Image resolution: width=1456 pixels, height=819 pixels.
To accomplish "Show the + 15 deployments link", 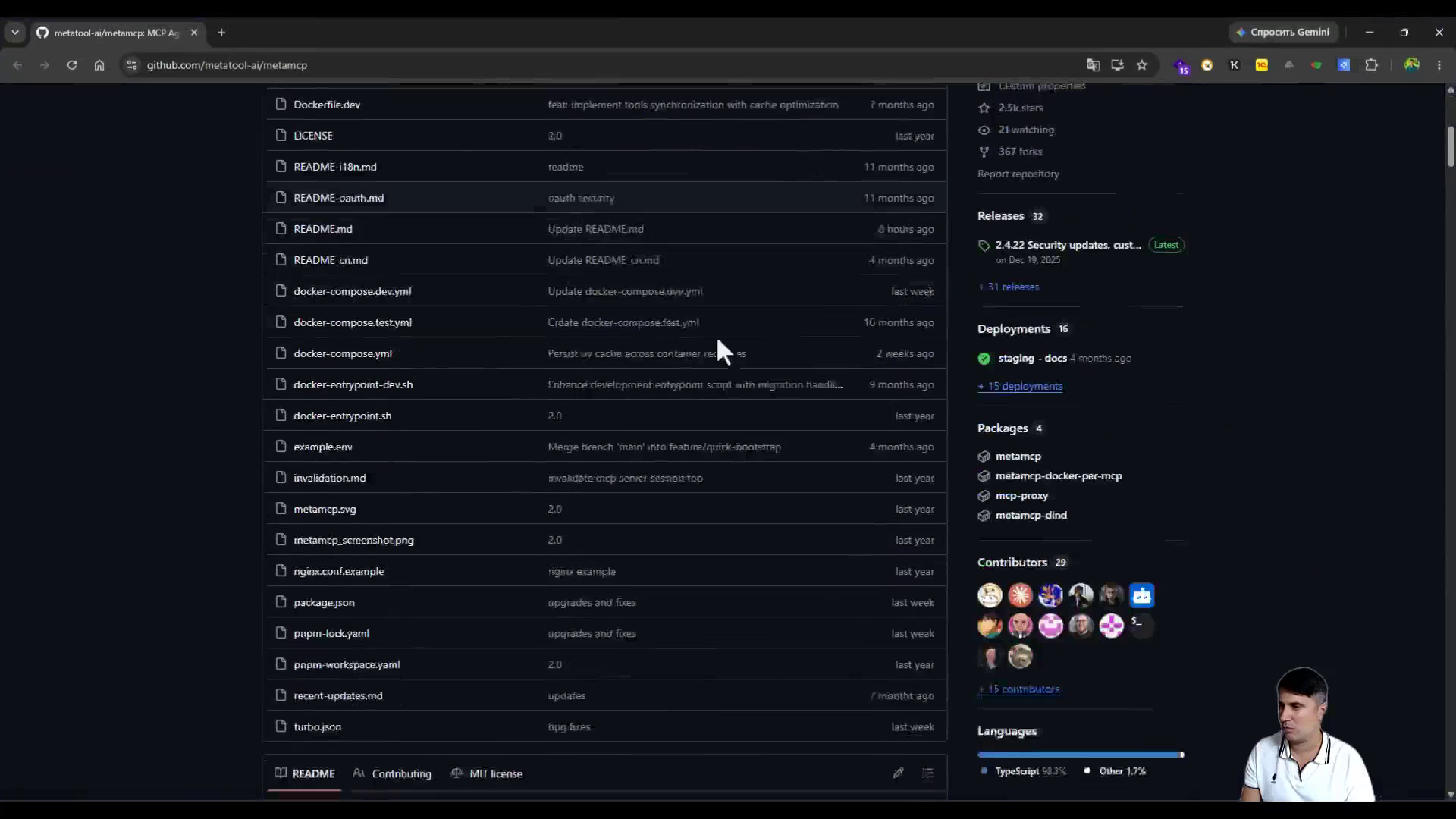I will [x=1020, y=386].
